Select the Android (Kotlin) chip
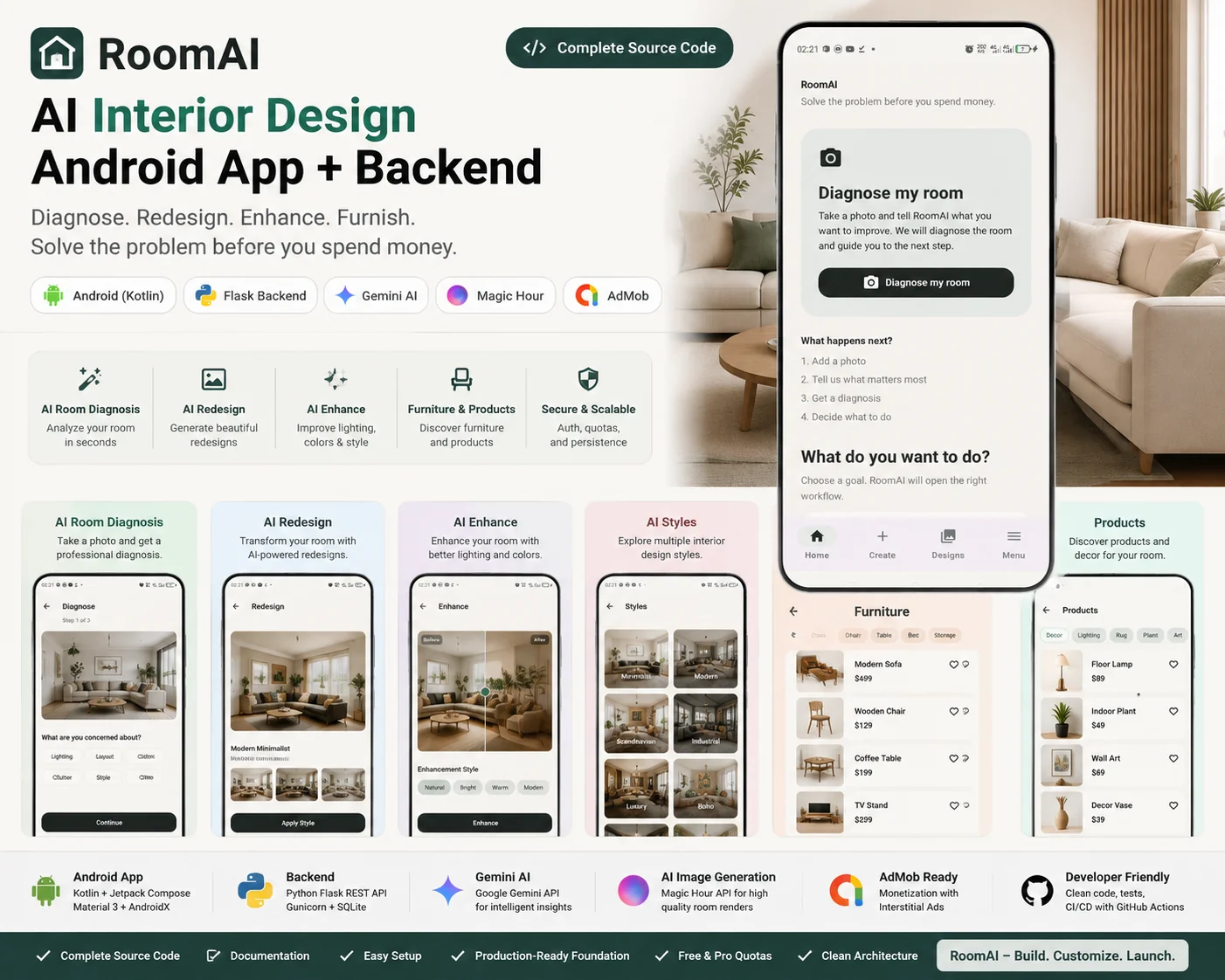Viewport: 1225px width, 980px height. (x=103, y=295)
